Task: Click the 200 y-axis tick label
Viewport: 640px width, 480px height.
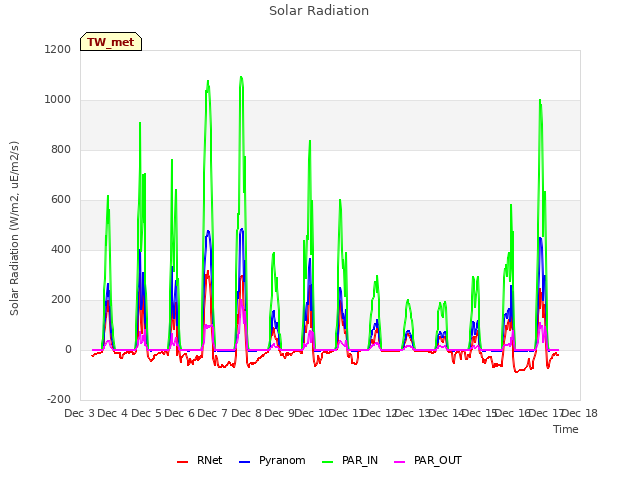Action: [x=61, y=300]
